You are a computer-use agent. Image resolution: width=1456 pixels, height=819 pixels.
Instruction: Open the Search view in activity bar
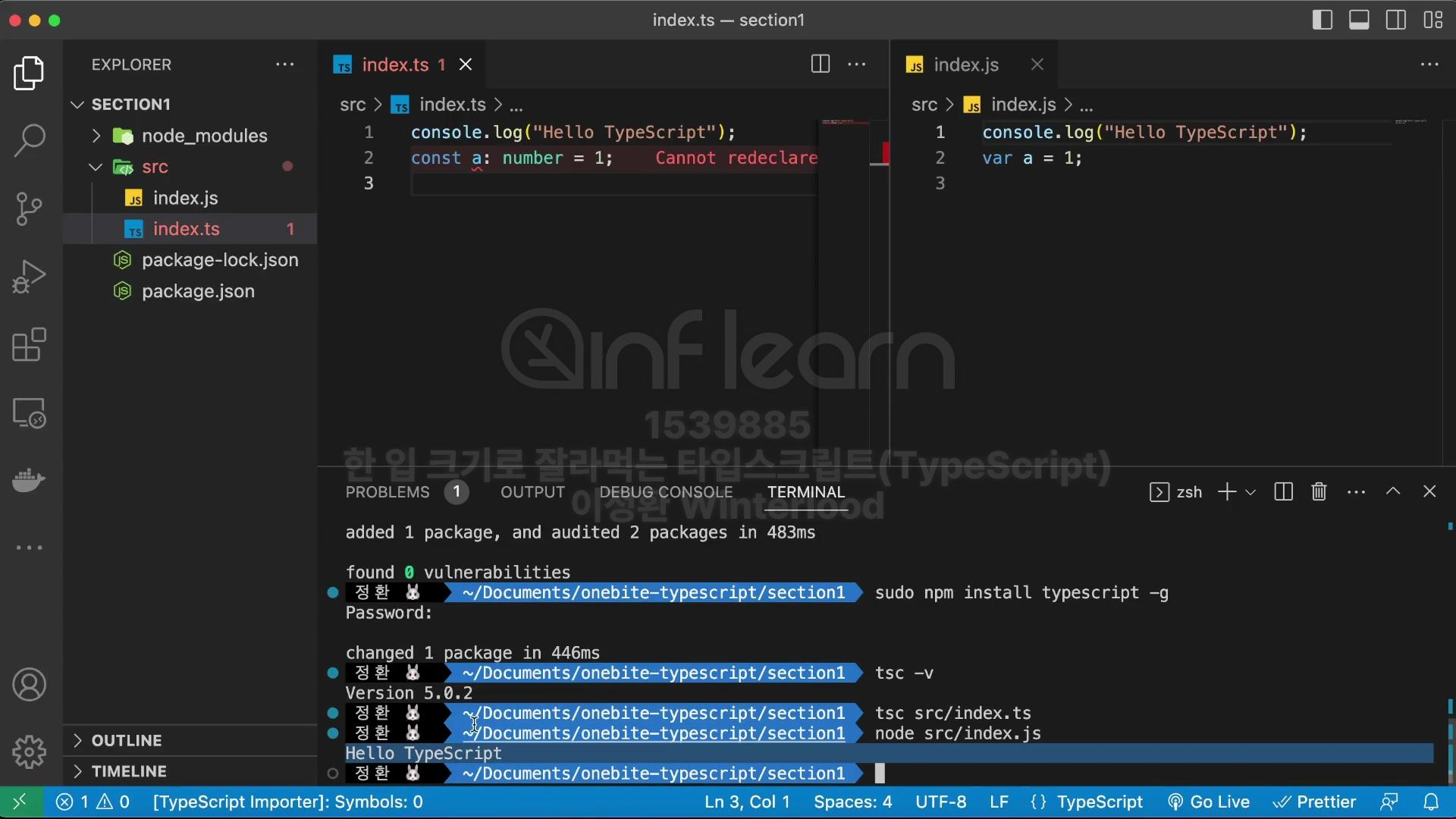click(30, 140)
